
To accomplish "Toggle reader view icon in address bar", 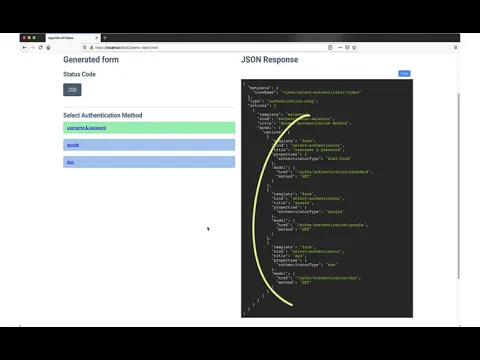I will click(x=330, y=47).
